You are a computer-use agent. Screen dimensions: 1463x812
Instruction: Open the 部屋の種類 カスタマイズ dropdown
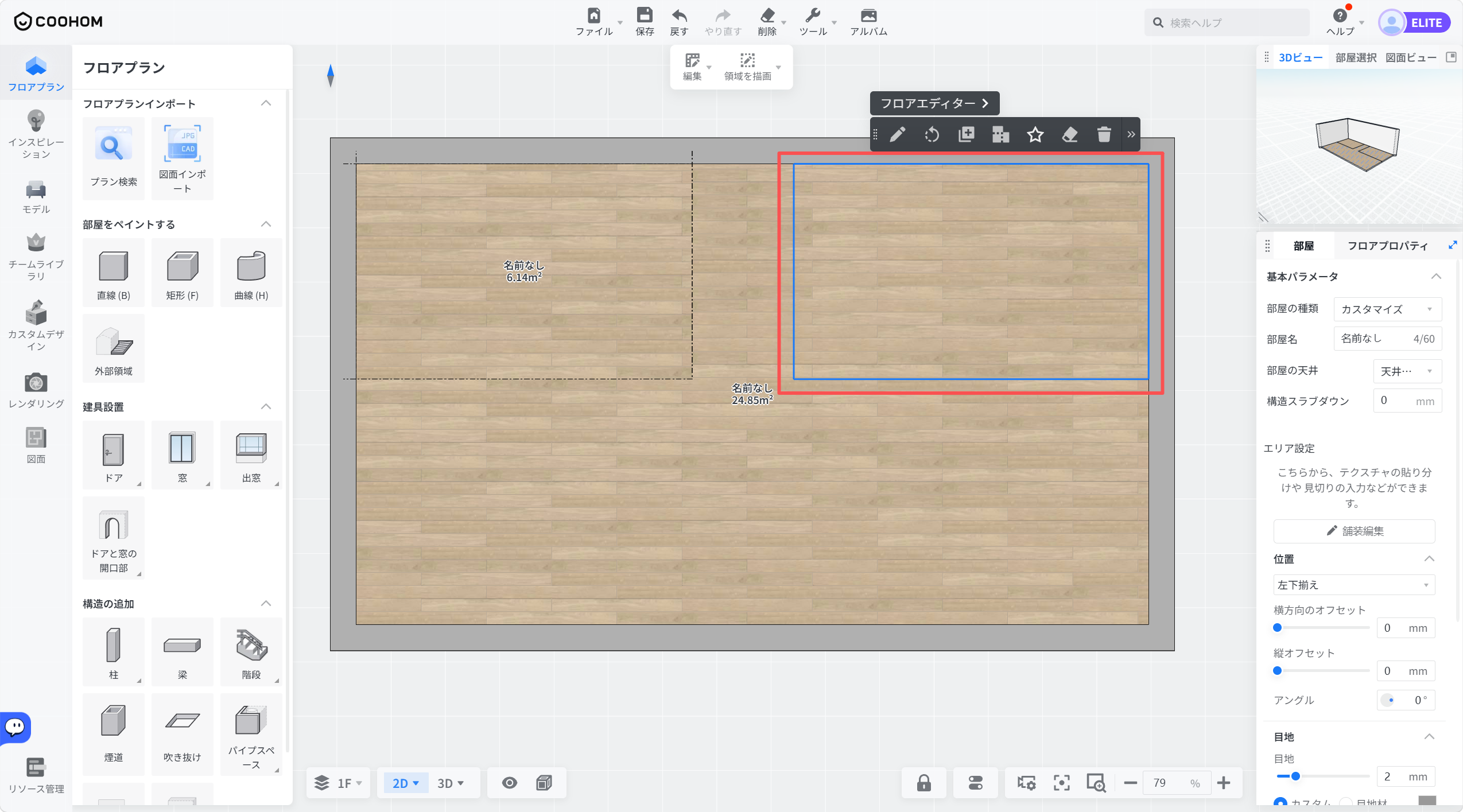(1388, 309)
